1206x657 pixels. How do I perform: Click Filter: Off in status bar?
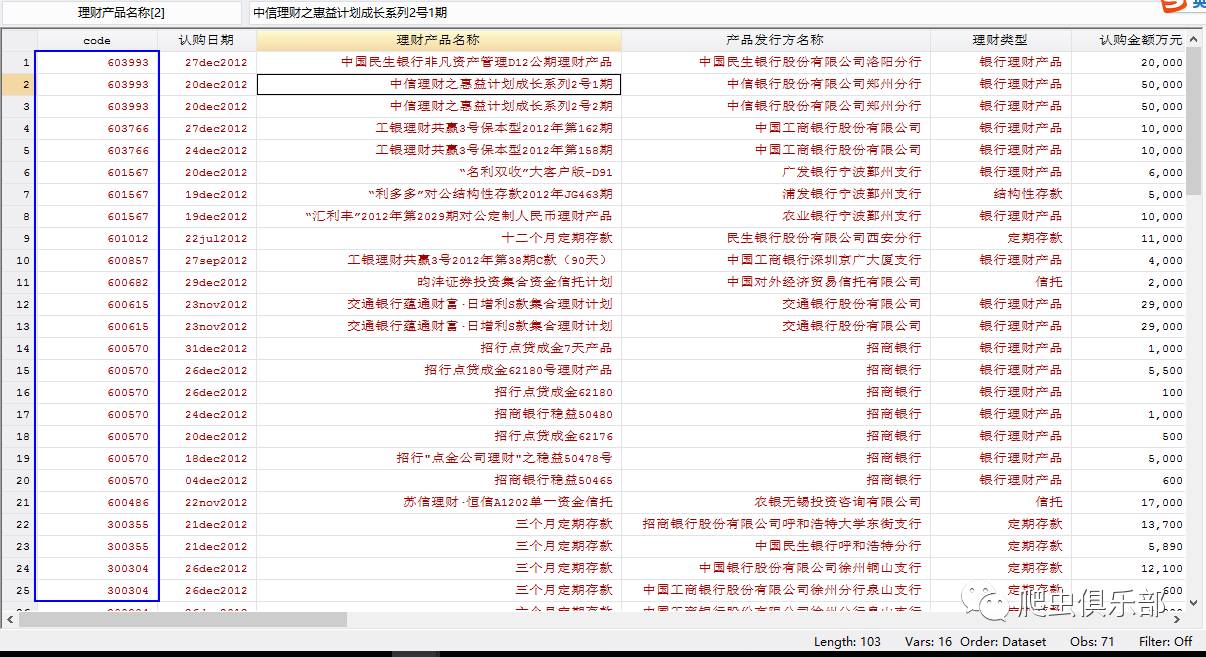coord(1165,642)
